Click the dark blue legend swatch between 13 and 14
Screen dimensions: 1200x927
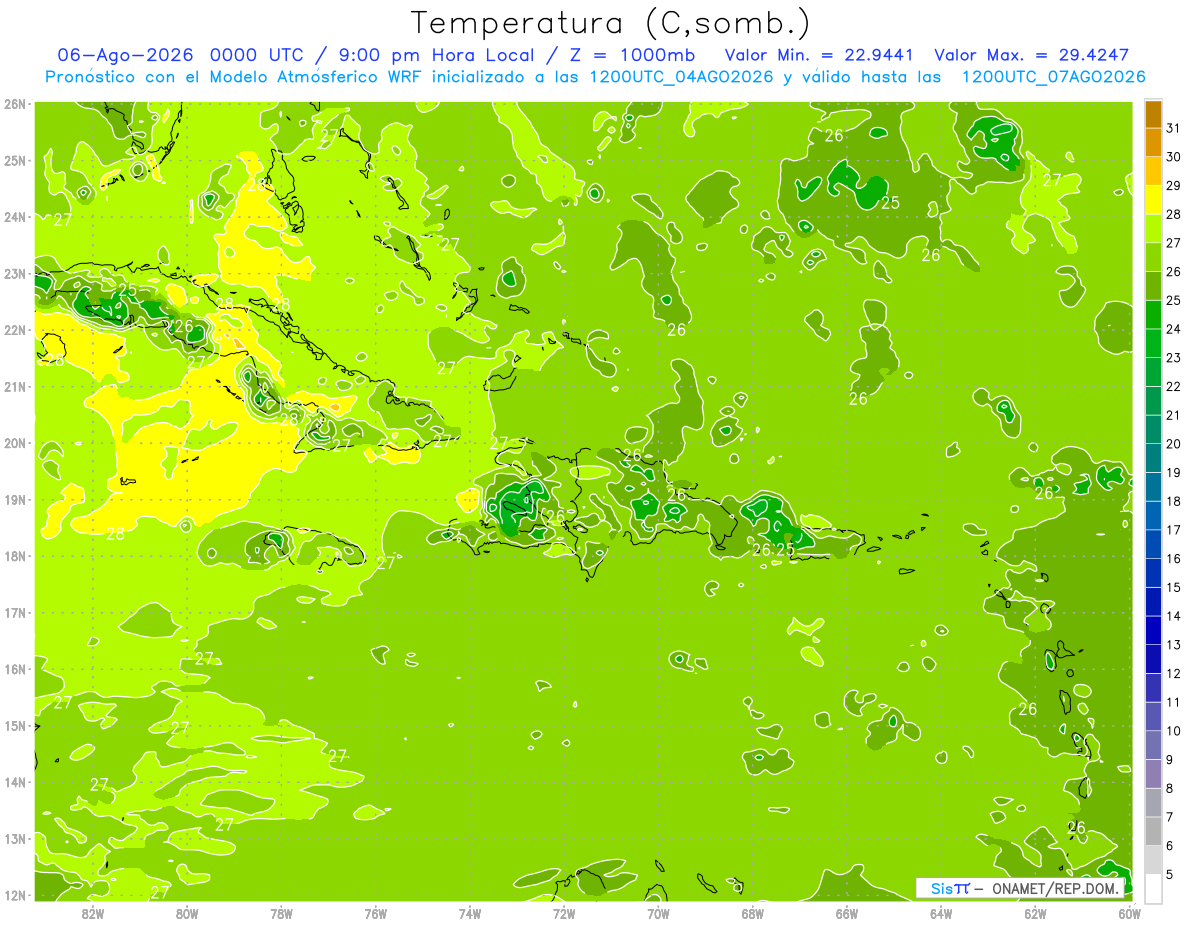pyautogui.click(x=1153, y=631)
